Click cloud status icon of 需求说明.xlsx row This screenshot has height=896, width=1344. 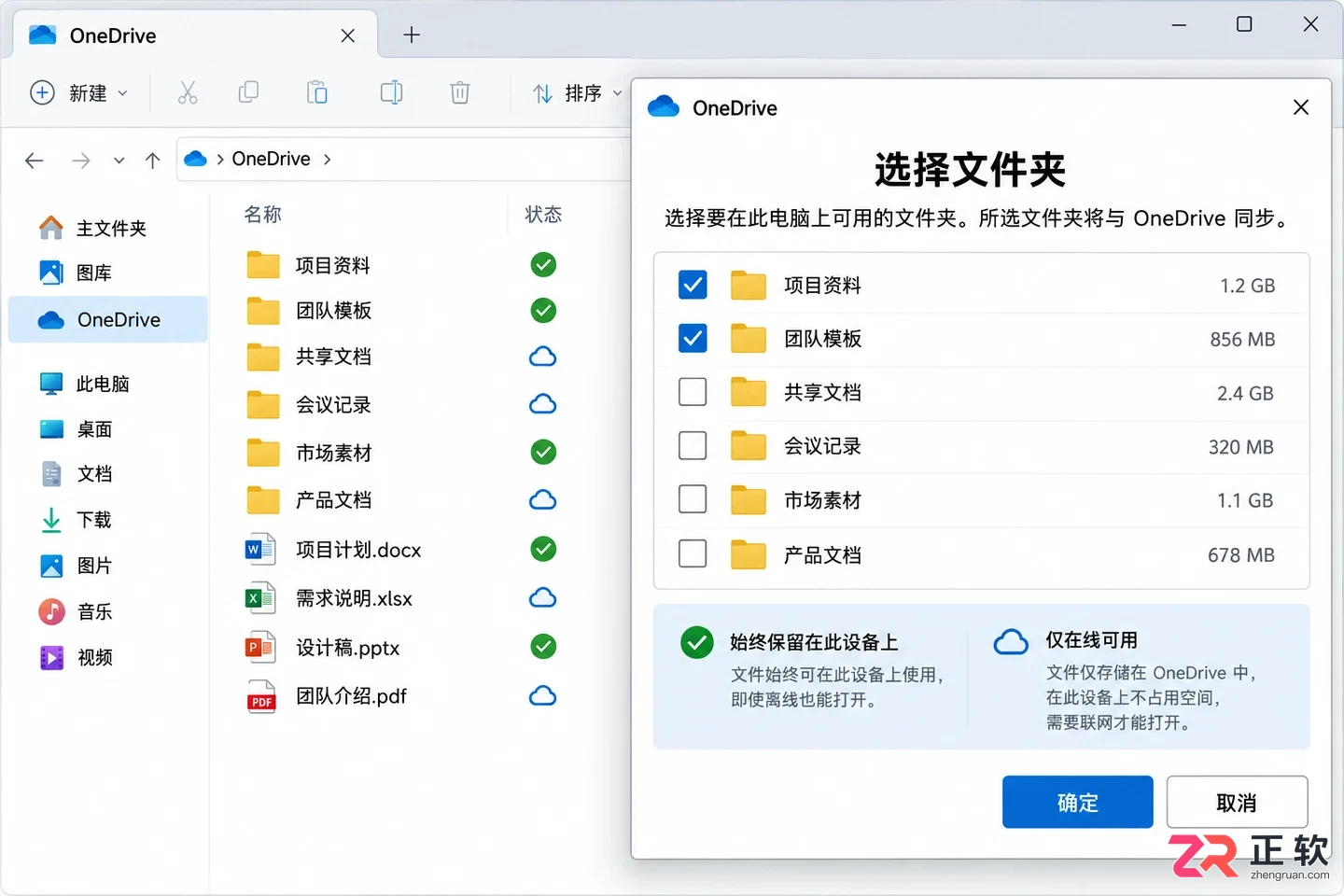[543, 598]
